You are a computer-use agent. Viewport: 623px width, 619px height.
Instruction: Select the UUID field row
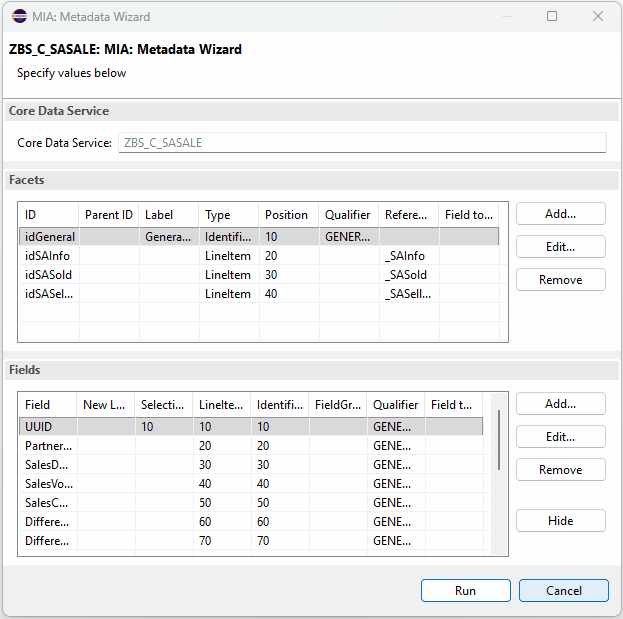pos(38,427)
